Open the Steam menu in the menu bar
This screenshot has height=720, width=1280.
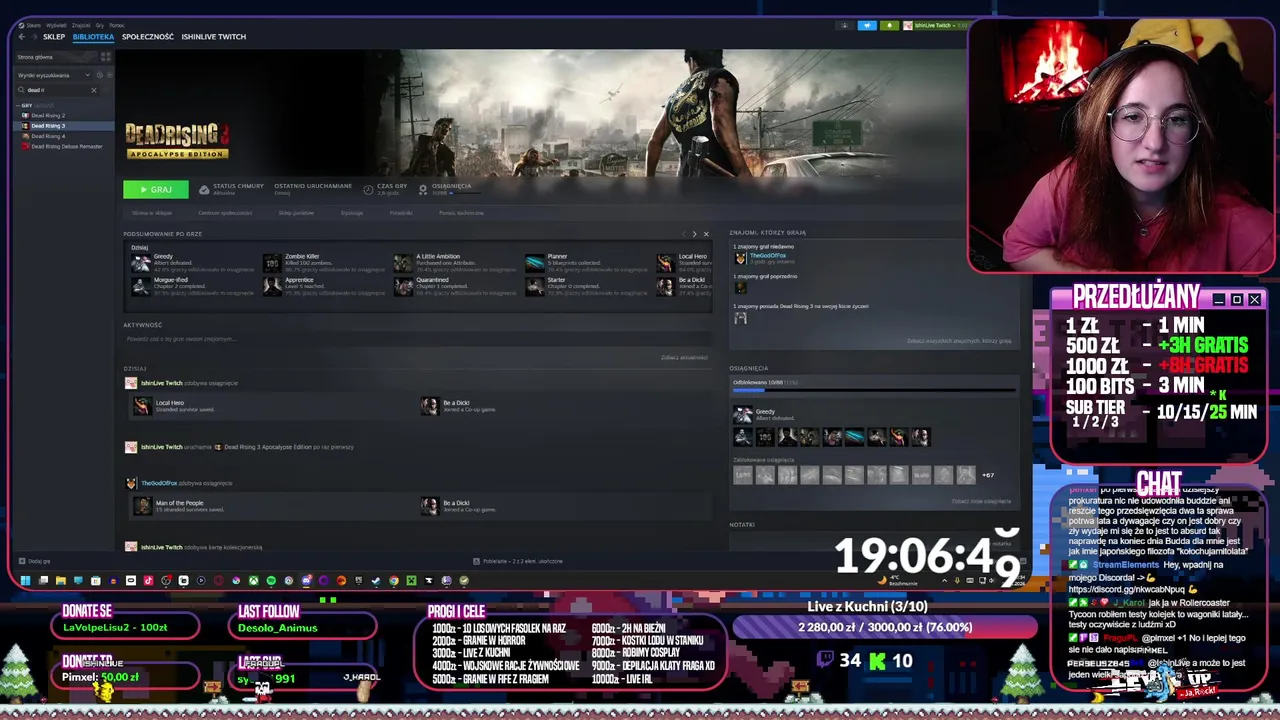34,25
